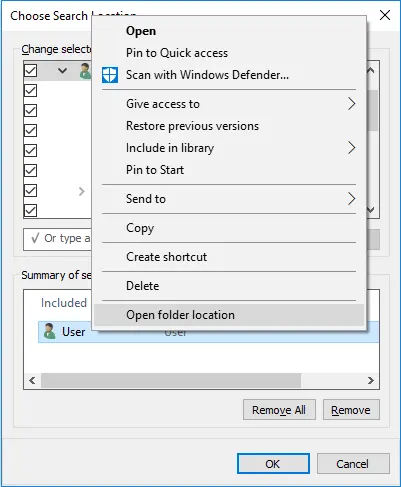Click the horizontal scrollbar left arrow
Image resolution: width=401 pixels, height=487 pixels.
pos(32,380)
